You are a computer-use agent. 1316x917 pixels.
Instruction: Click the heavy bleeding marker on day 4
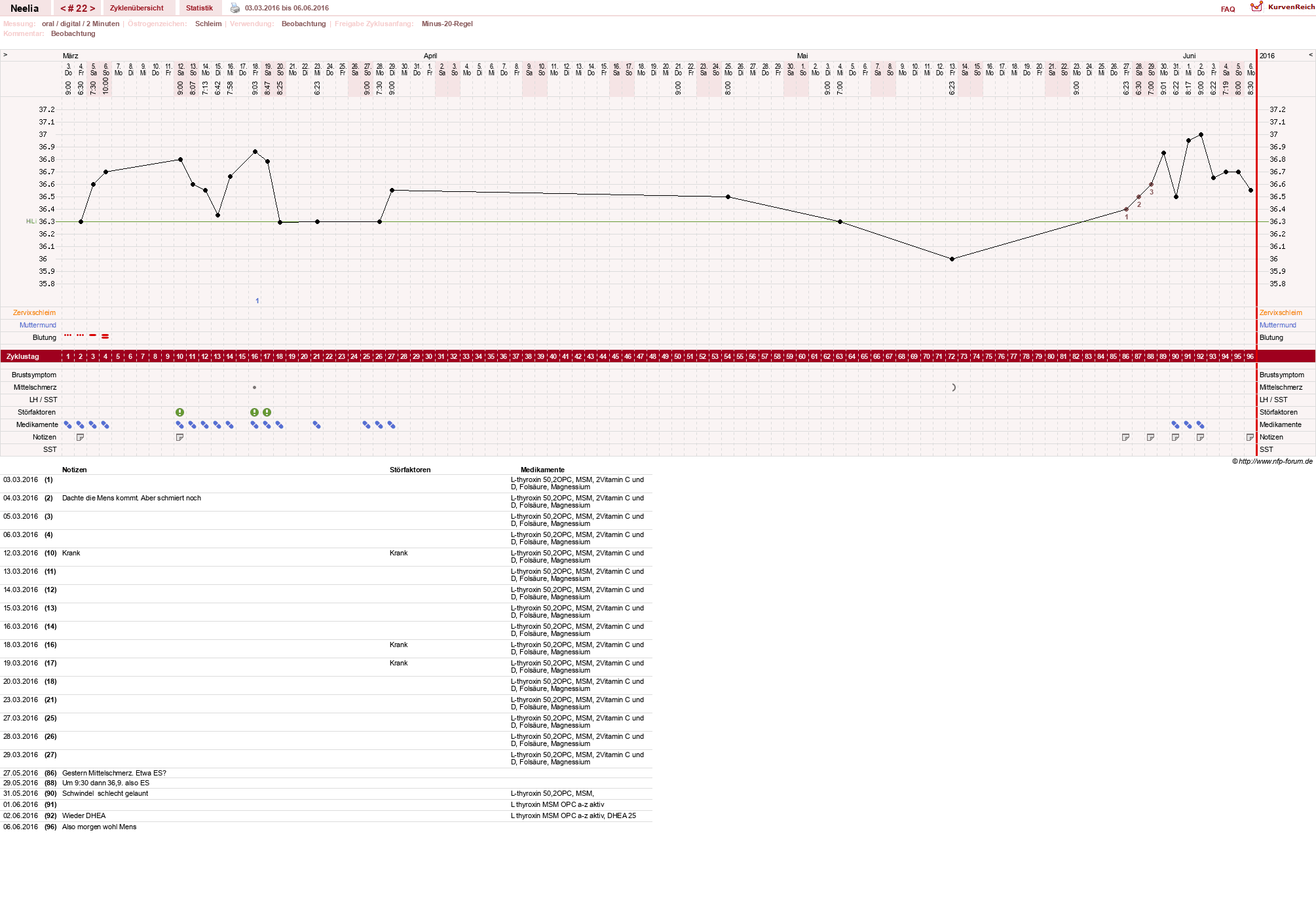tap(105, 336)
